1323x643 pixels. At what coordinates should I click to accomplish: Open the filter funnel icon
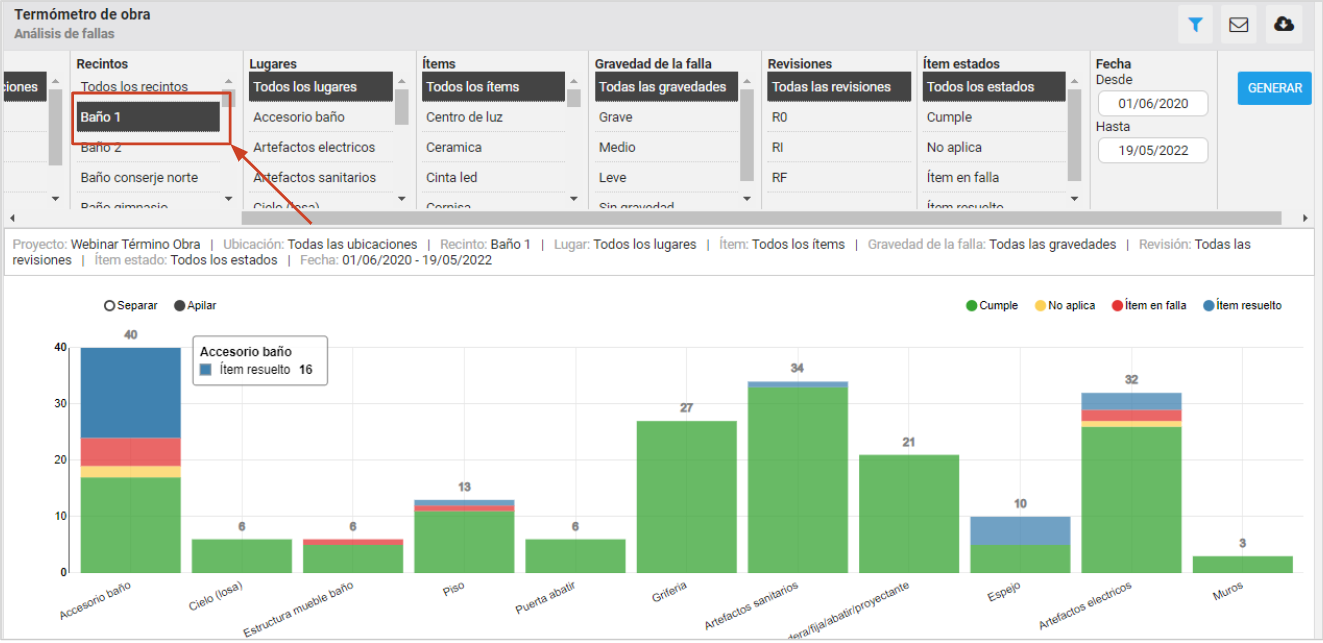1195,24
